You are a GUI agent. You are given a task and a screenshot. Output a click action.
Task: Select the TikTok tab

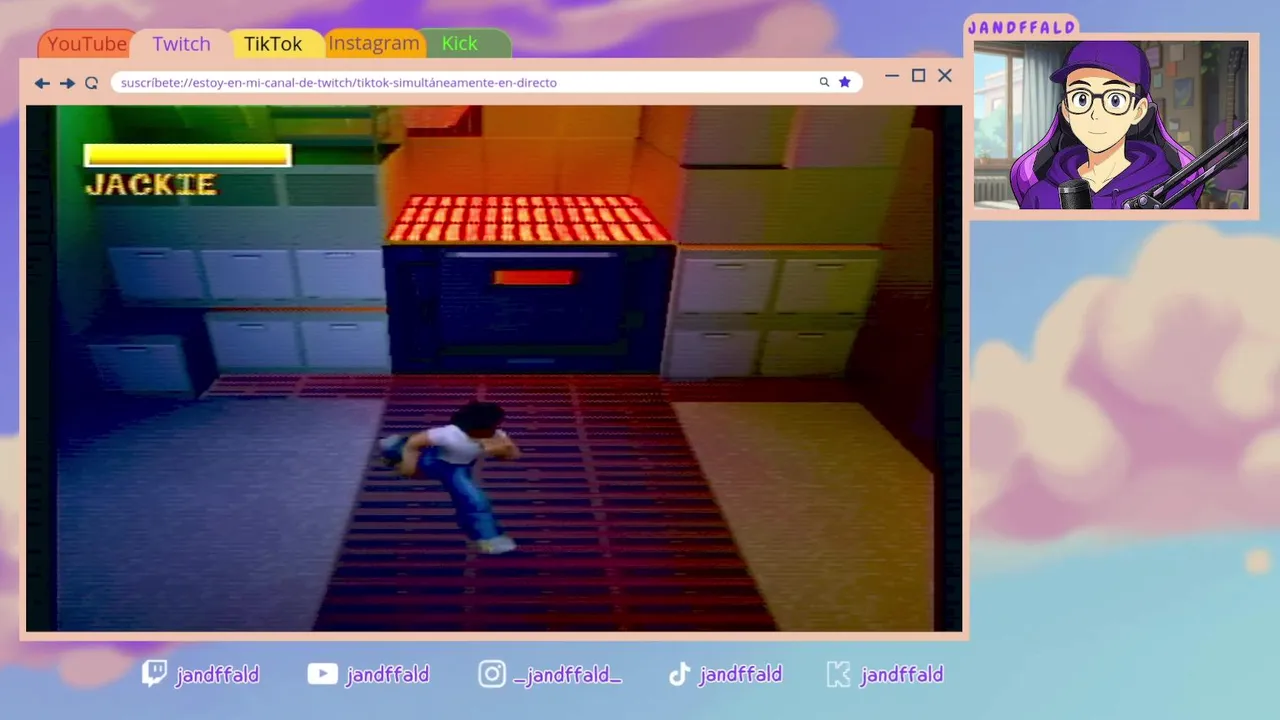(273, 44)
